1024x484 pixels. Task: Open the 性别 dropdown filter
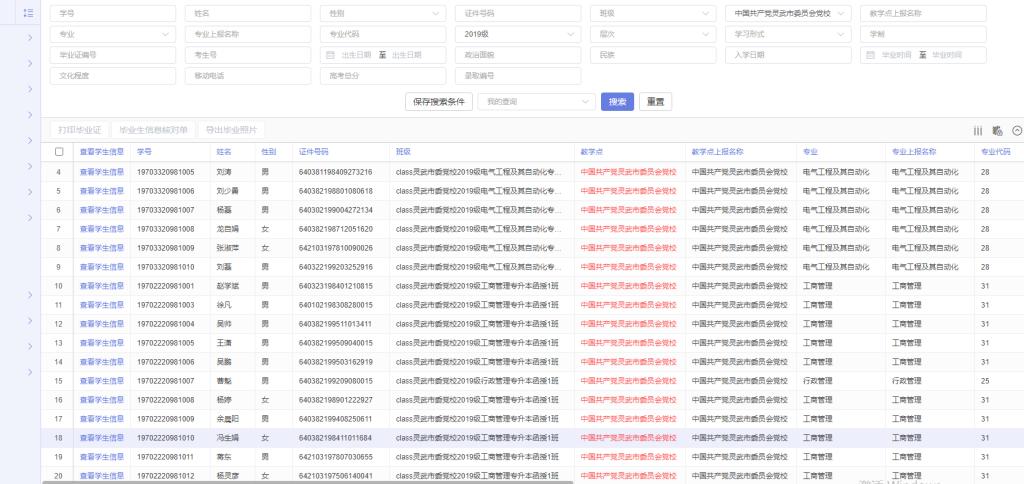[x=383, y=14]
